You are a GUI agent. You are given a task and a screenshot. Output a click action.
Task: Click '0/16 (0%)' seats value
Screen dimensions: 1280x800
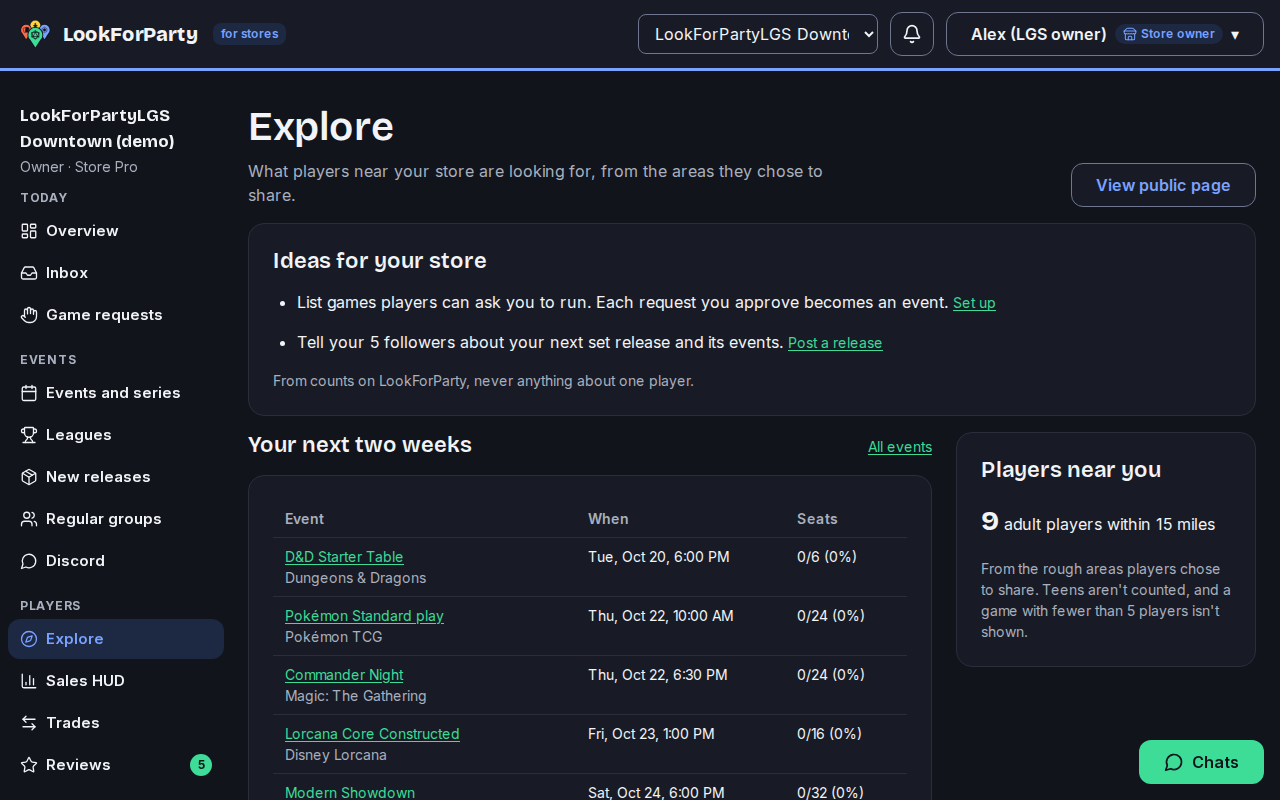point(829,734)
